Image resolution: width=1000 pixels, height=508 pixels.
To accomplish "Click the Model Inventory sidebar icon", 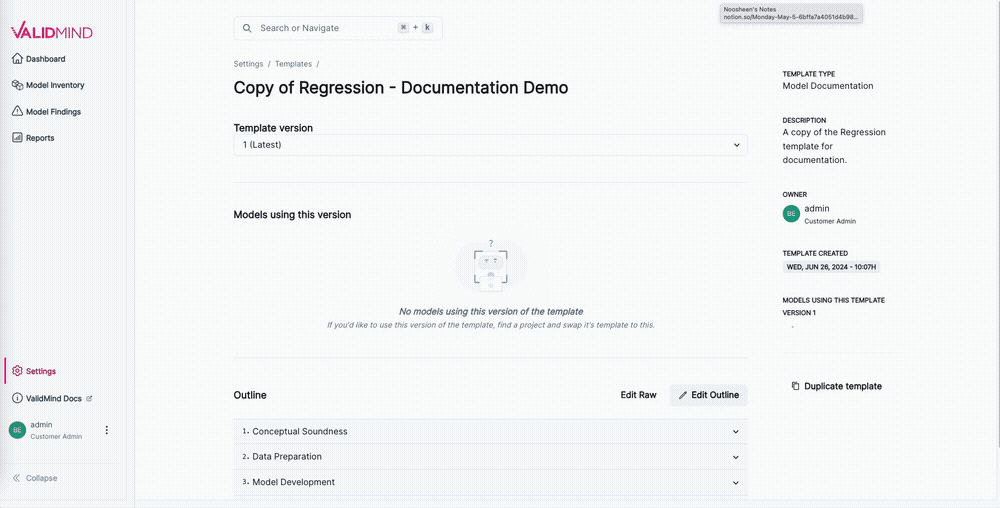I will click(x=17, y=85).
